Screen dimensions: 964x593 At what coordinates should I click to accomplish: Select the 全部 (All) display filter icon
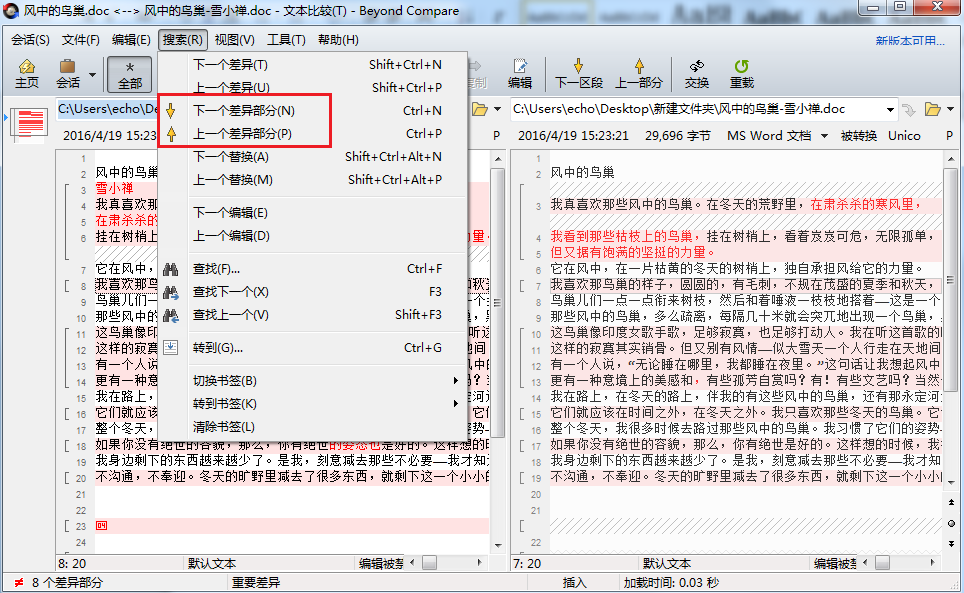127,73
